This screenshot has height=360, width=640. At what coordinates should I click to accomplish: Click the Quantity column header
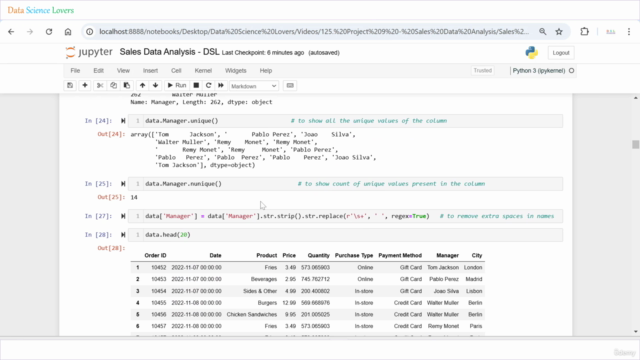(318, 256)
